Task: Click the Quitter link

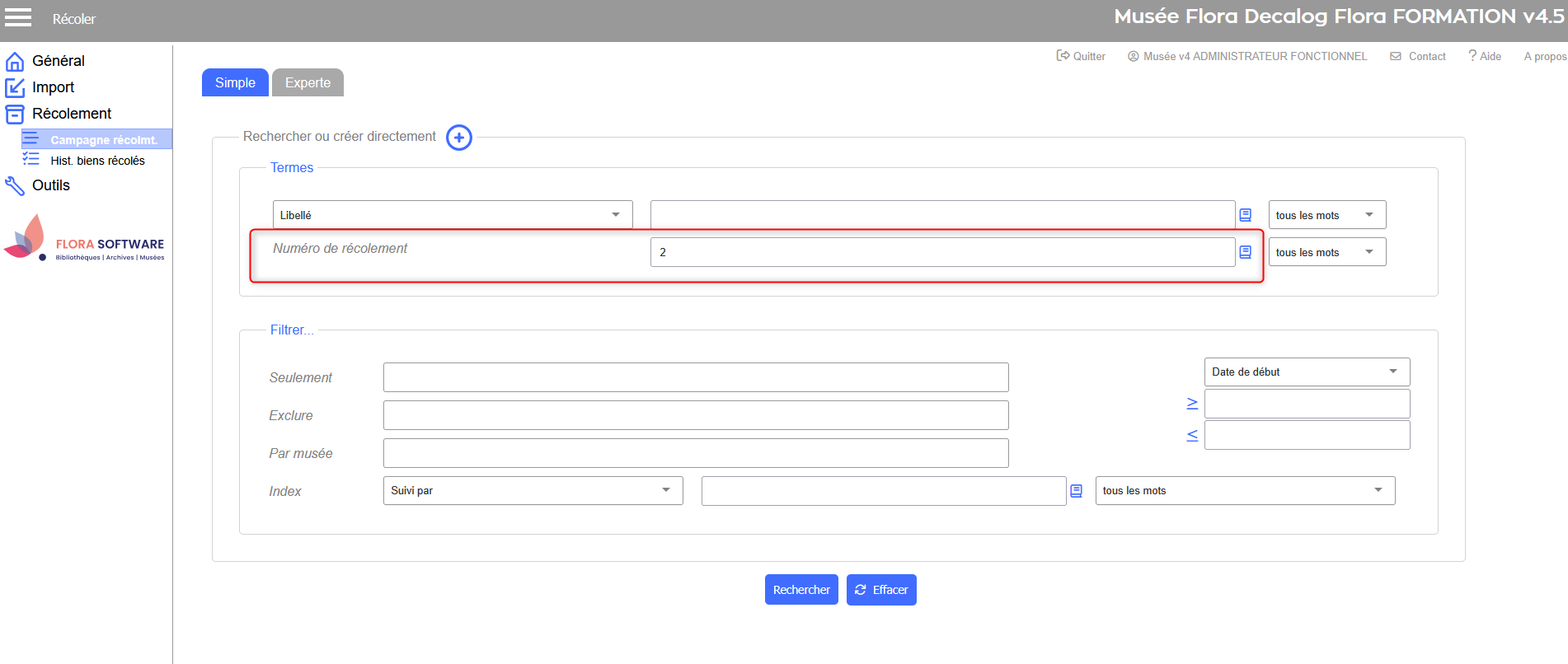Action: pos(1081,56)
